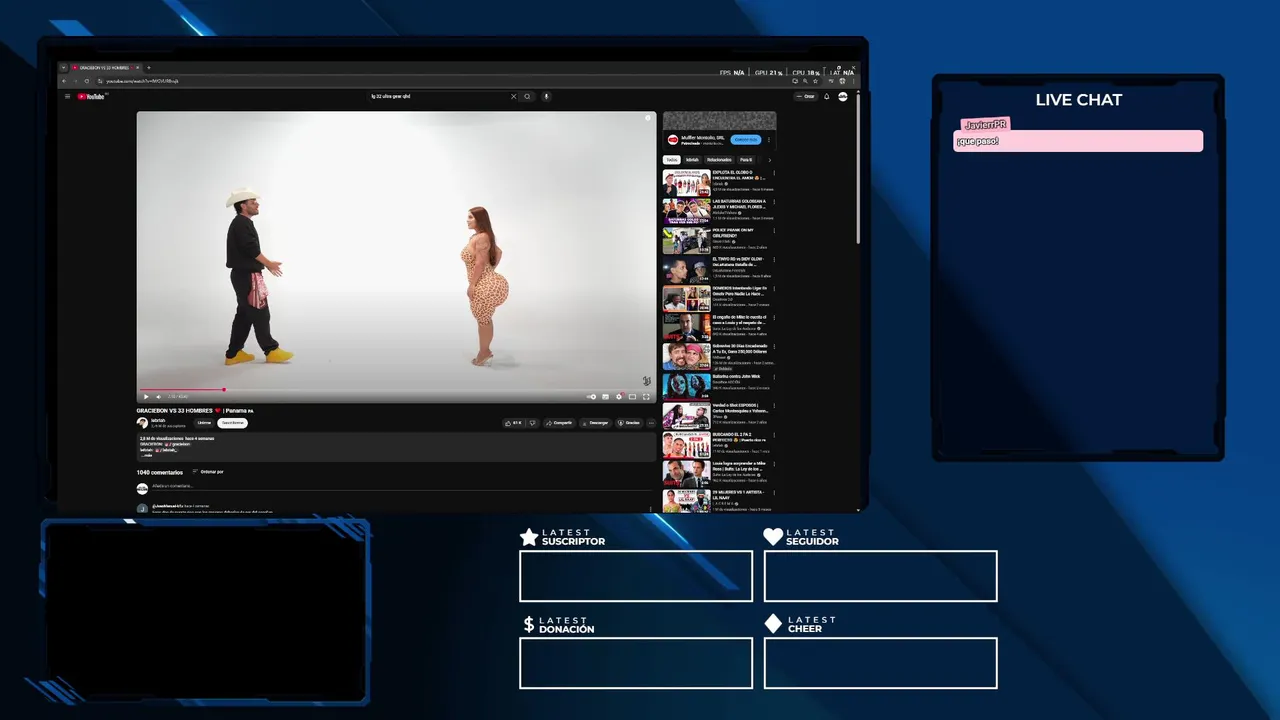1280x720 pixels.
Task: Click the Unirme join button
Action: (204, 423)
